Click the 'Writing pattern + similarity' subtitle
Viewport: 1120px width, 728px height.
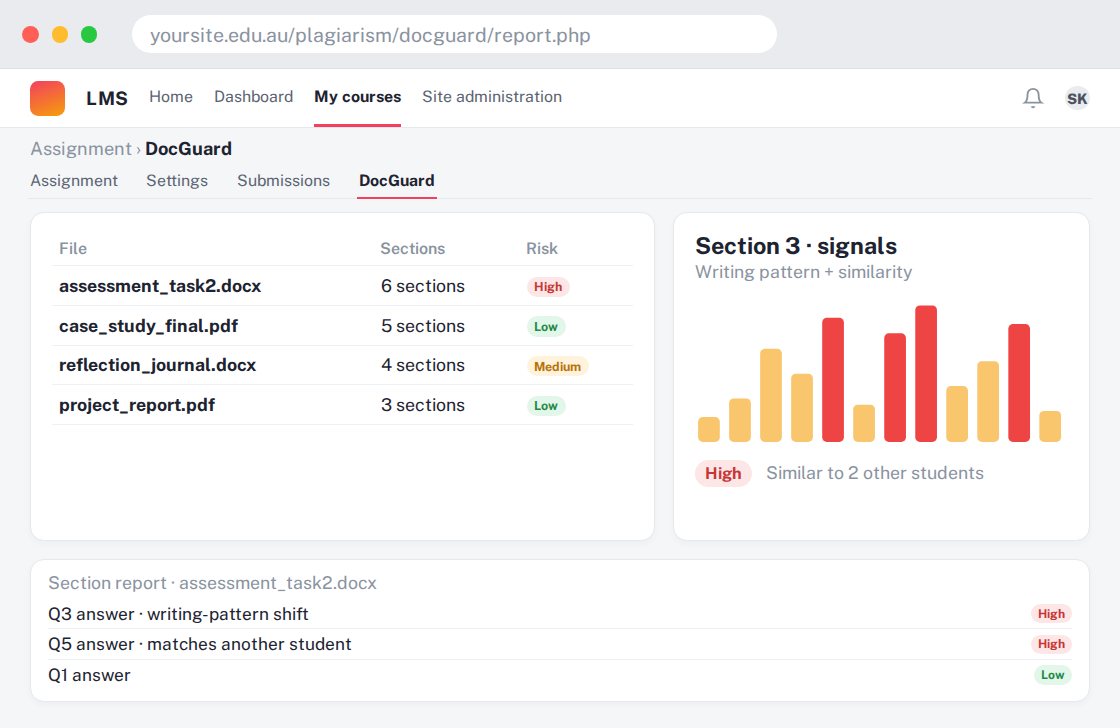click(804, 272)
